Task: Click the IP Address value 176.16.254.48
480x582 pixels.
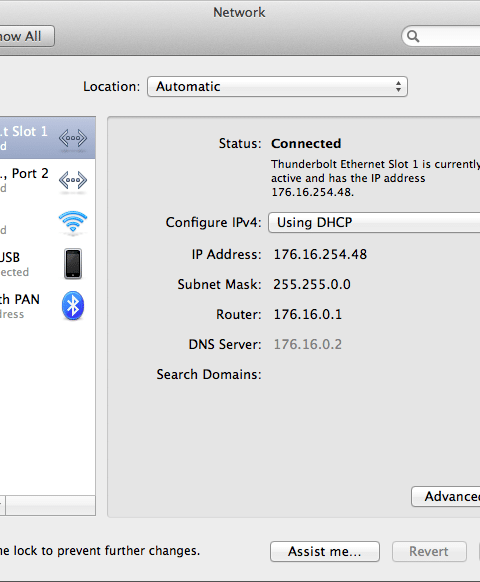Action: click(x=320, y=254)
